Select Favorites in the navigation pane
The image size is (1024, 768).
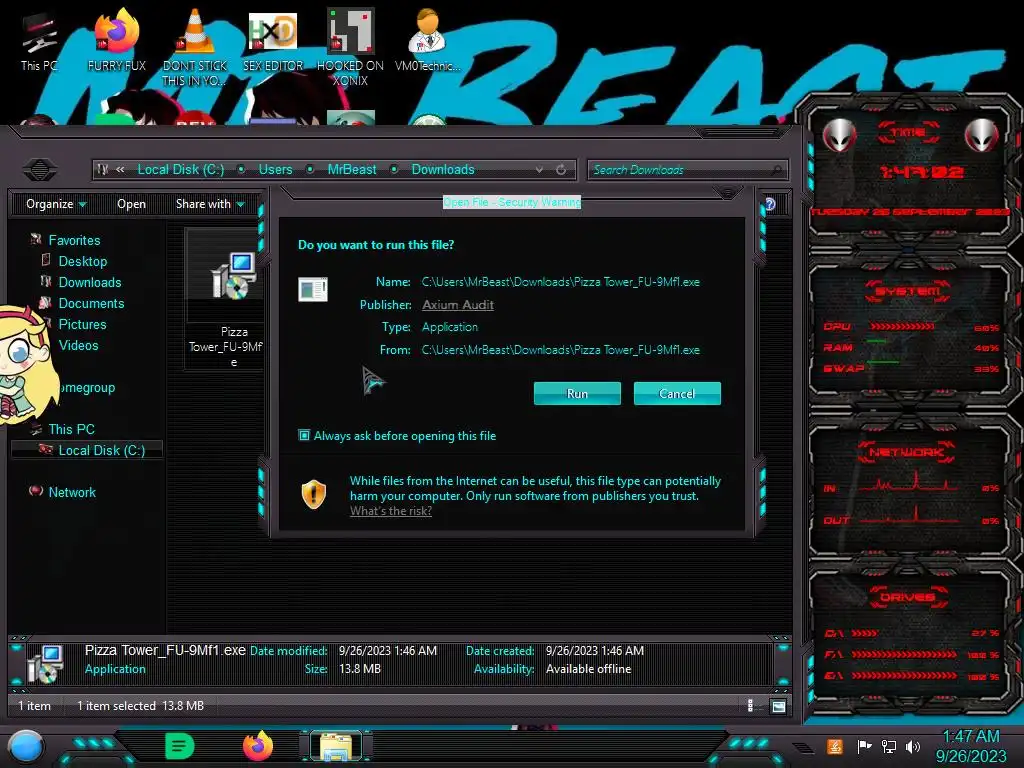74,240
